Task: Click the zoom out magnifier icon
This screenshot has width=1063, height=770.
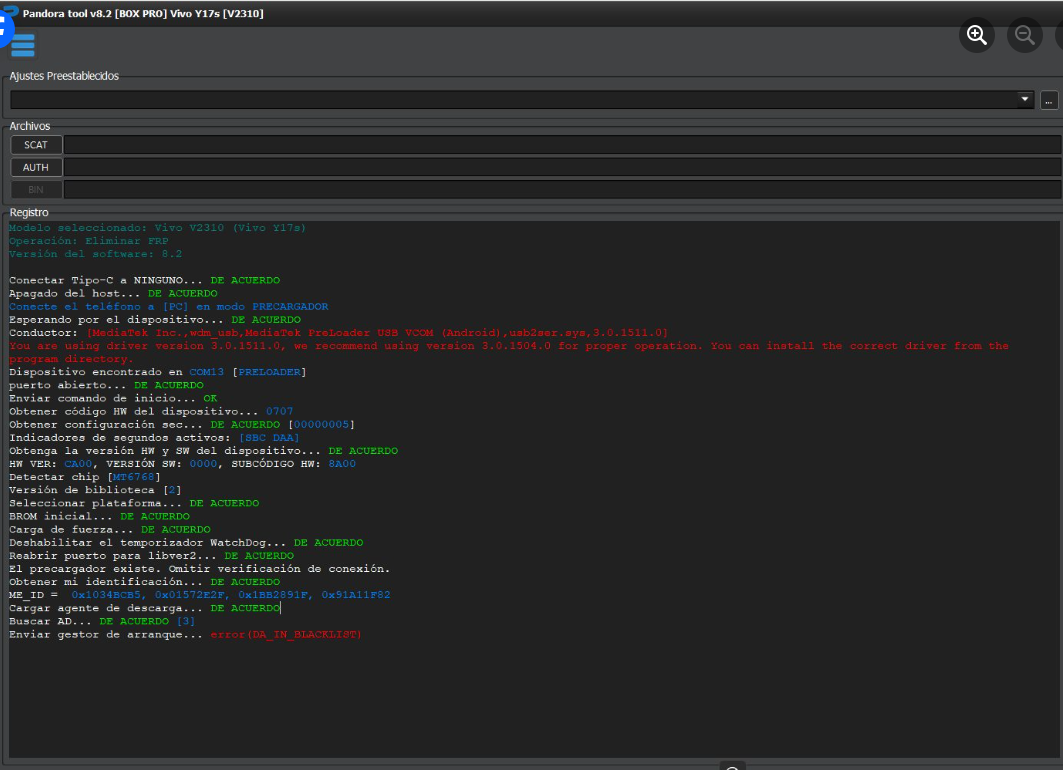Action: point(1024,35)
